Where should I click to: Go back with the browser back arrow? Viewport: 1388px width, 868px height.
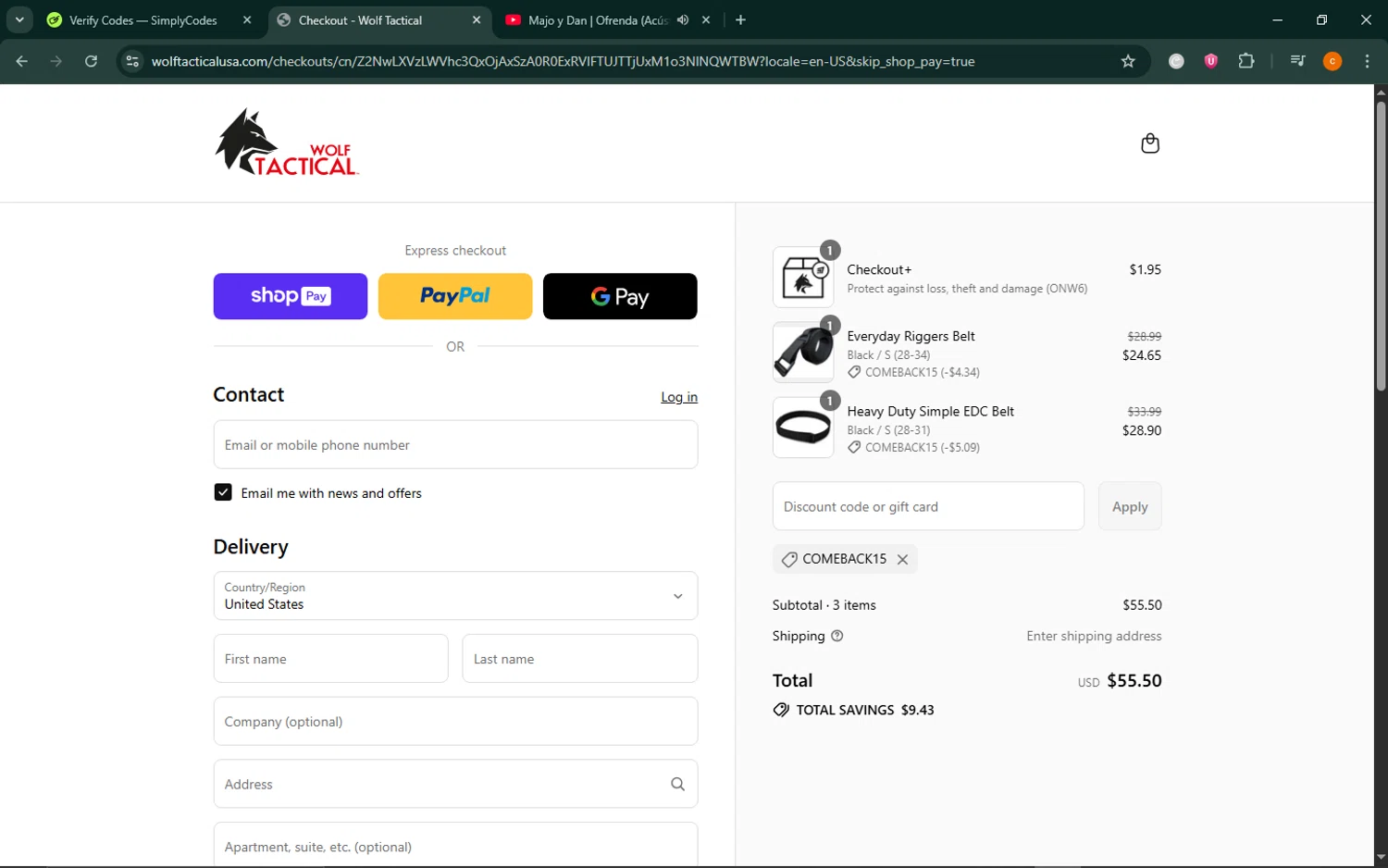coord(22,61)
